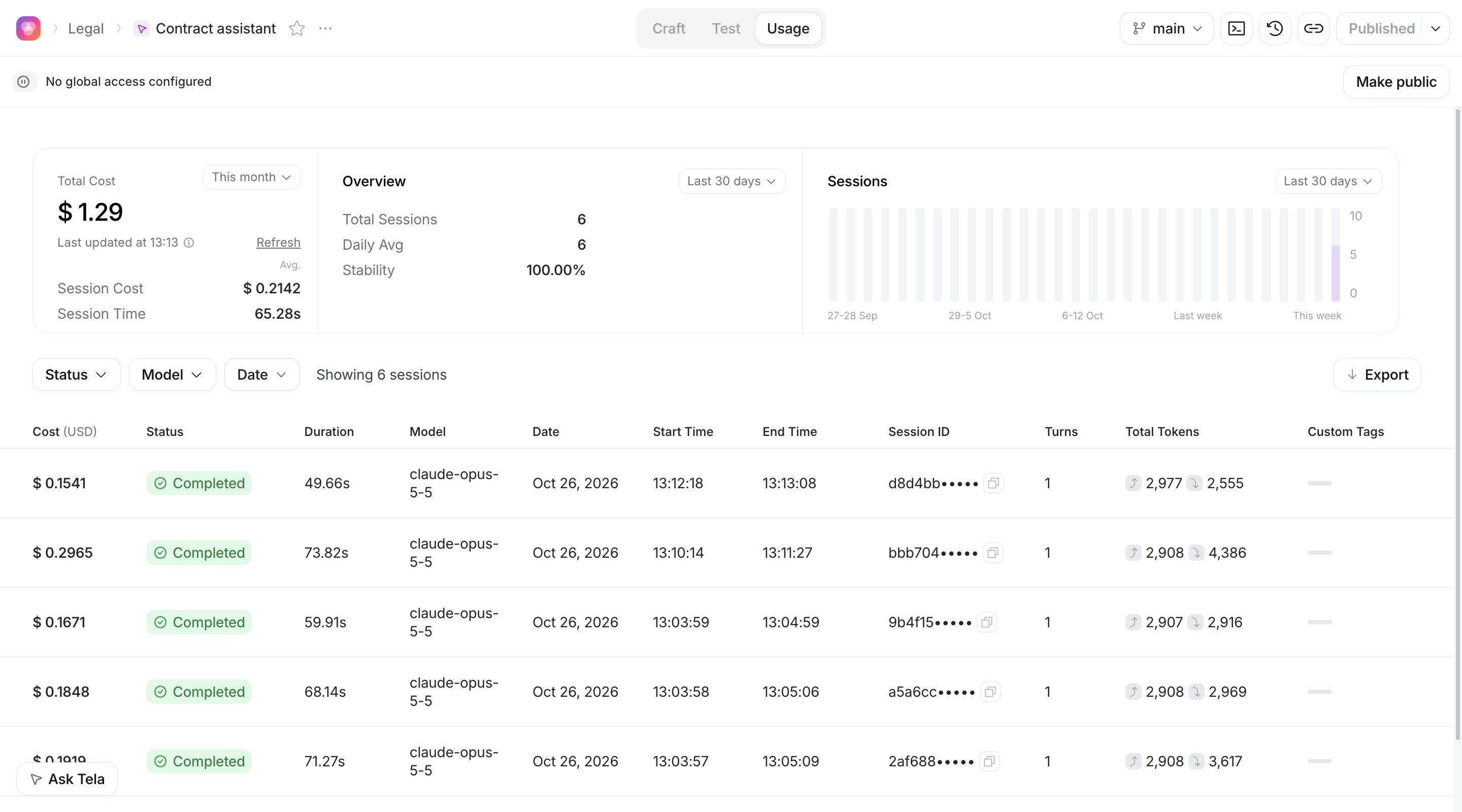Switch to the Test tab
1462x812 pixels.
coord(726,28)
